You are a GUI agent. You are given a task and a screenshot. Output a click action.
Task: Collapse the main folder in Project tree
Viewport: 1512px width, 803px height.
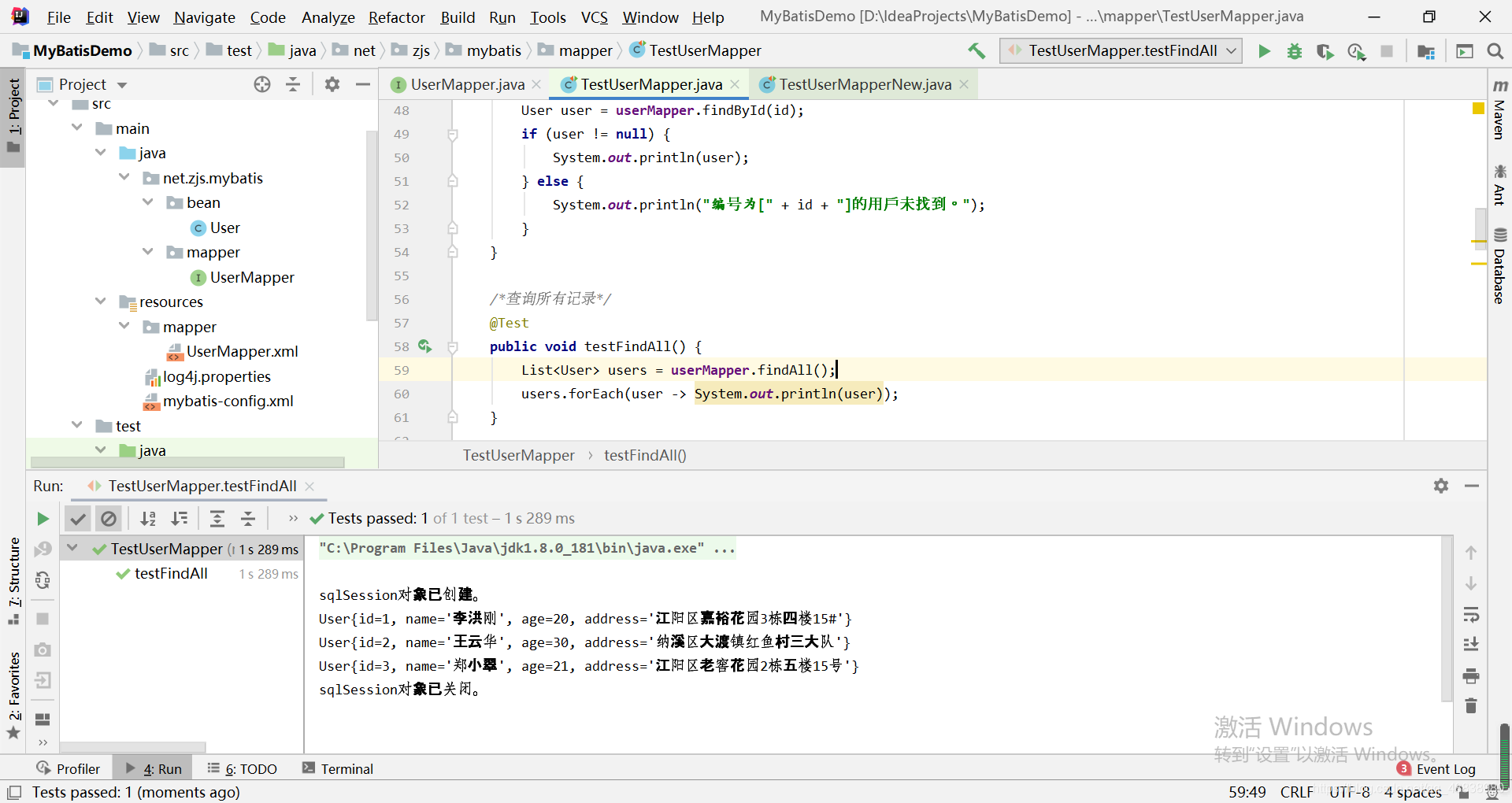[x=77, y=128]
